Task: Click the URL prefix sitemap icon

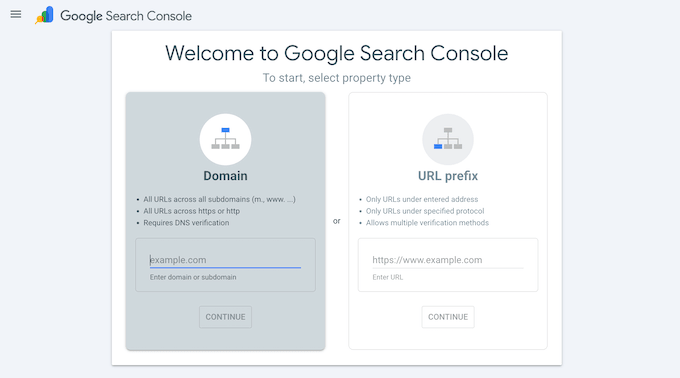Action: coord(448,139)
